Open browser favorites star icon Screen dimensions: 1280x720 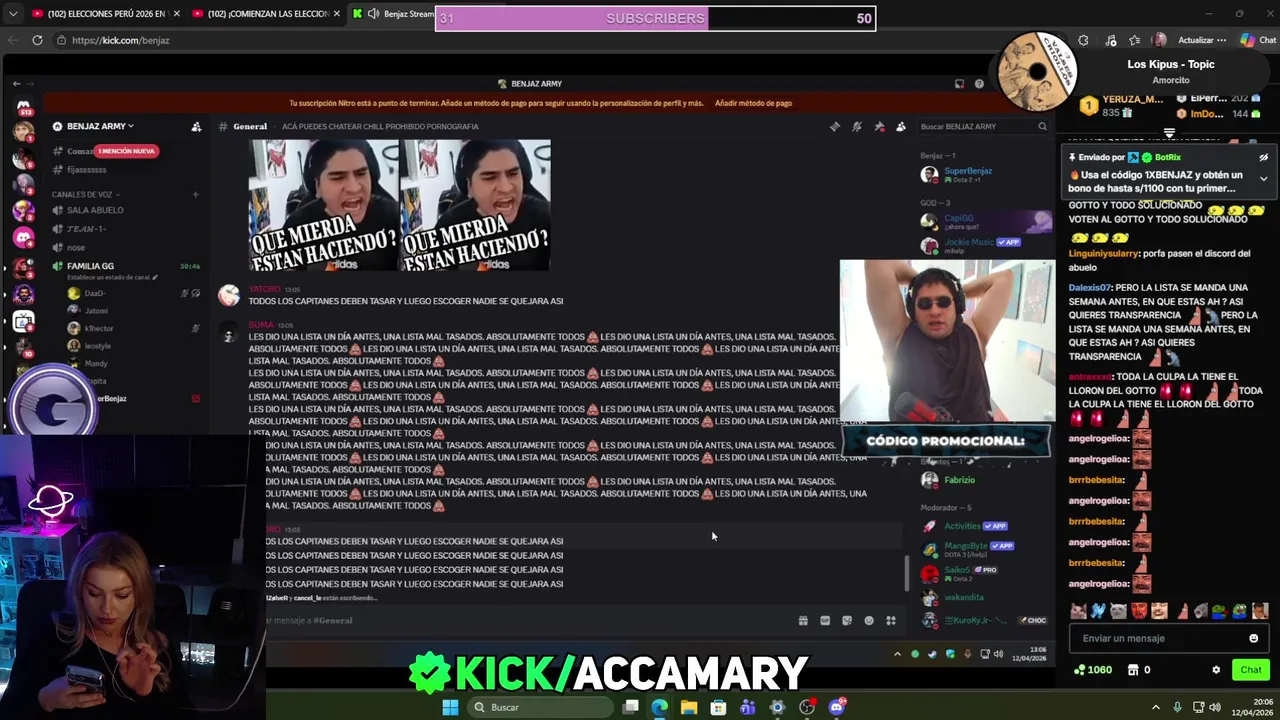tap(1135, 40)
